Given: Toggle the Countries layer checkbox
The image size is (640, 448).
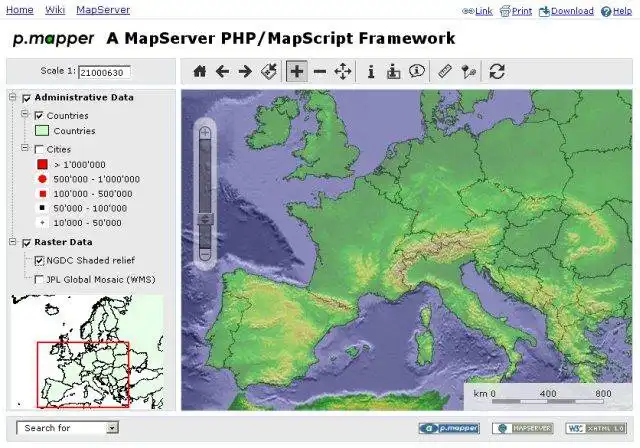Looking at the screenshot, I should click(x=39, y=116).
